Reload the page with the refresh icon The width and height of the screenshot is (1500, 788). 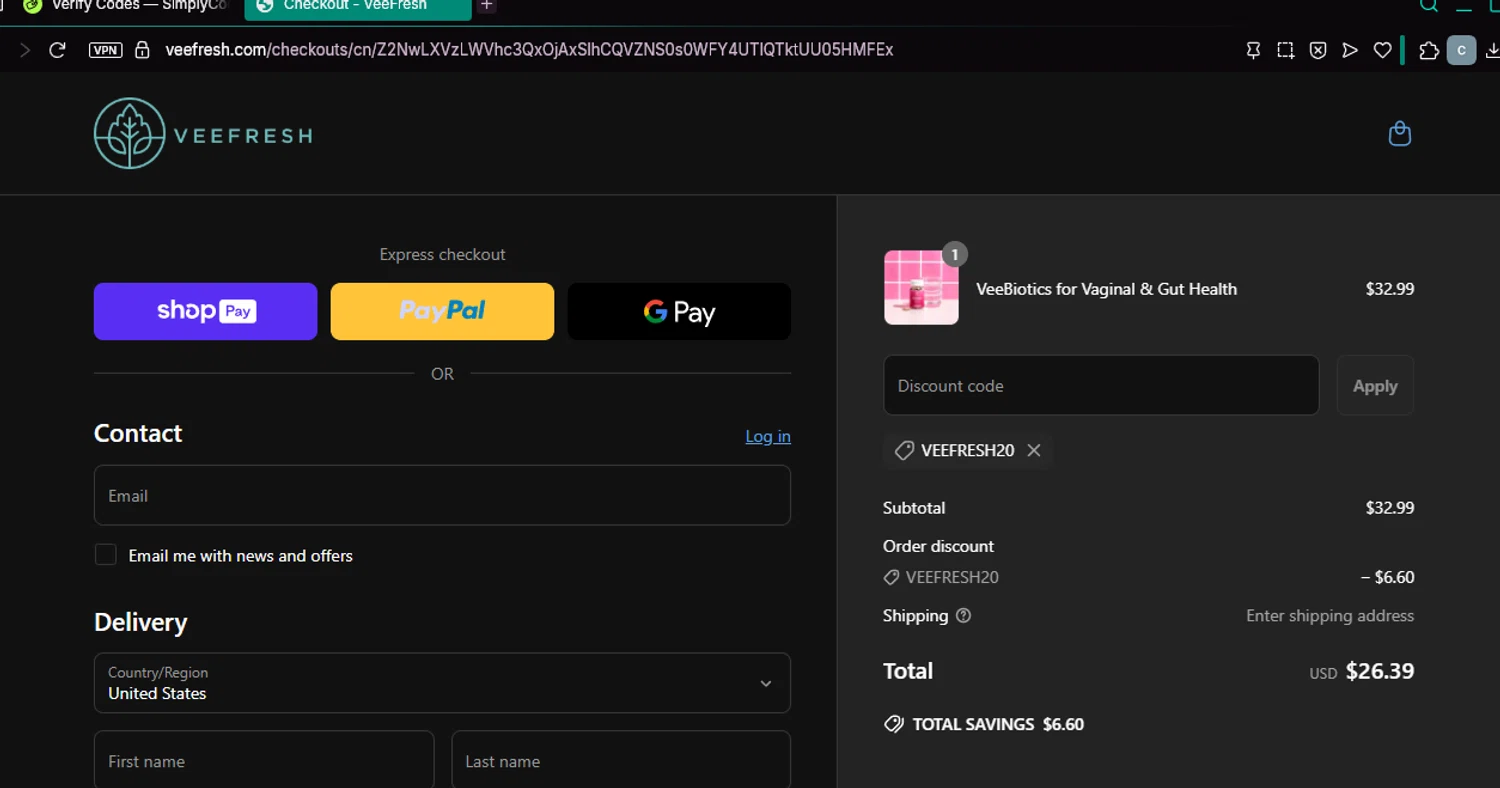[57, 50]
